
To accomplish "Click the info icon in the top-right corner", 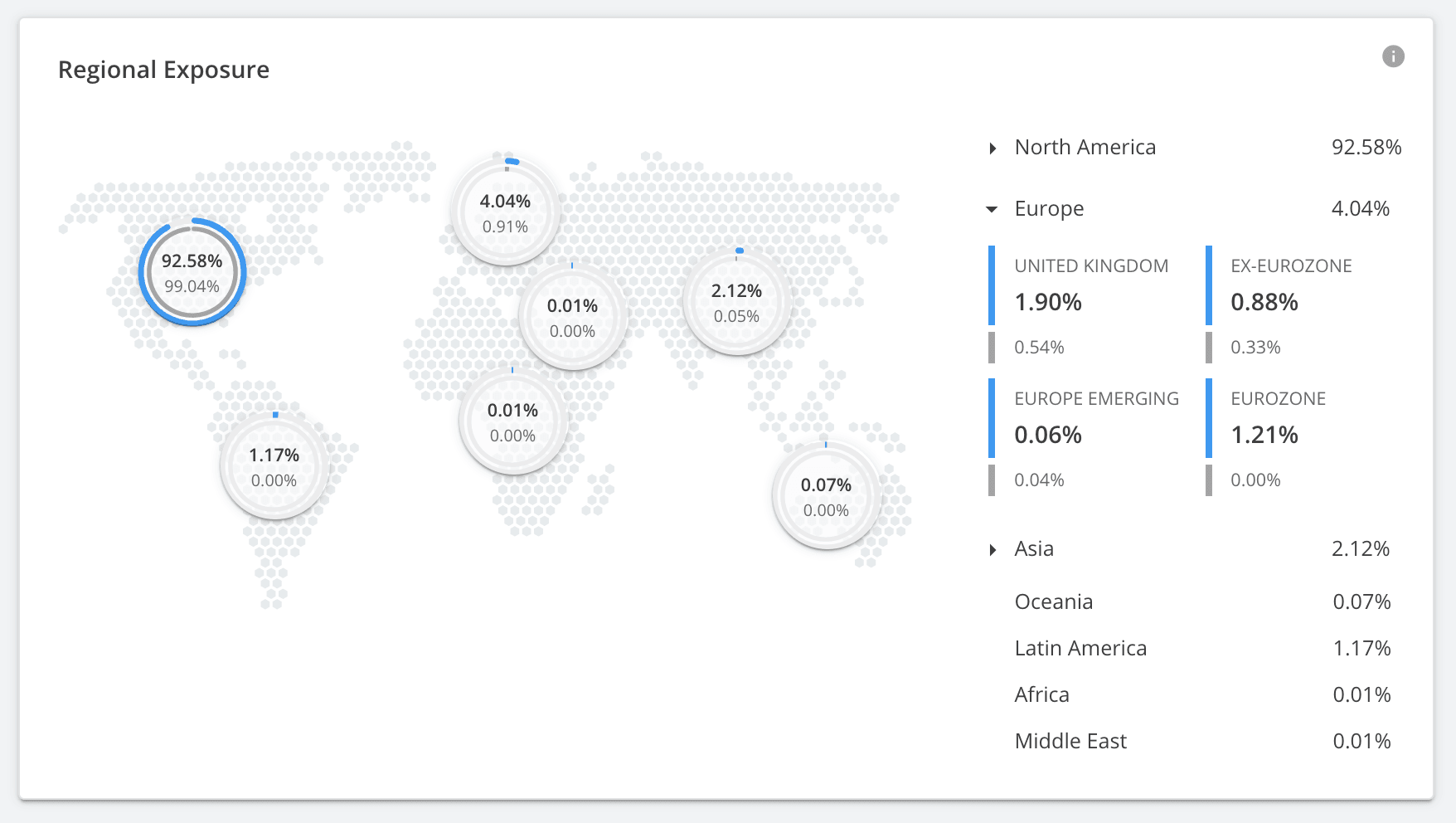I will 1393,56.
